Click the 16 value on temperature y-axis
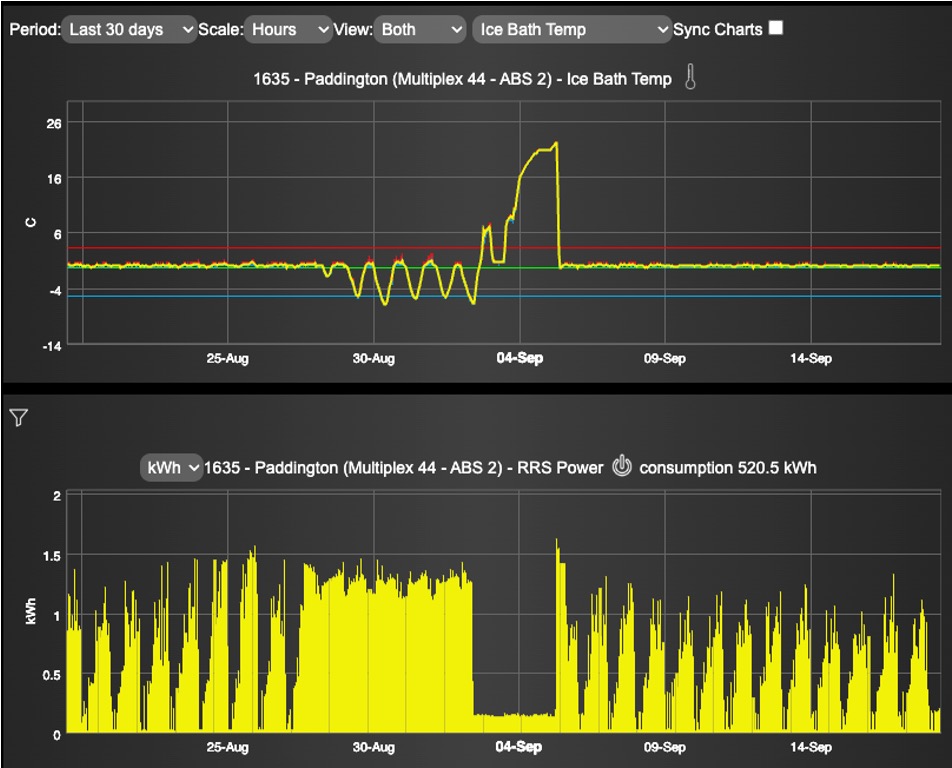 (x=53, y=178)
